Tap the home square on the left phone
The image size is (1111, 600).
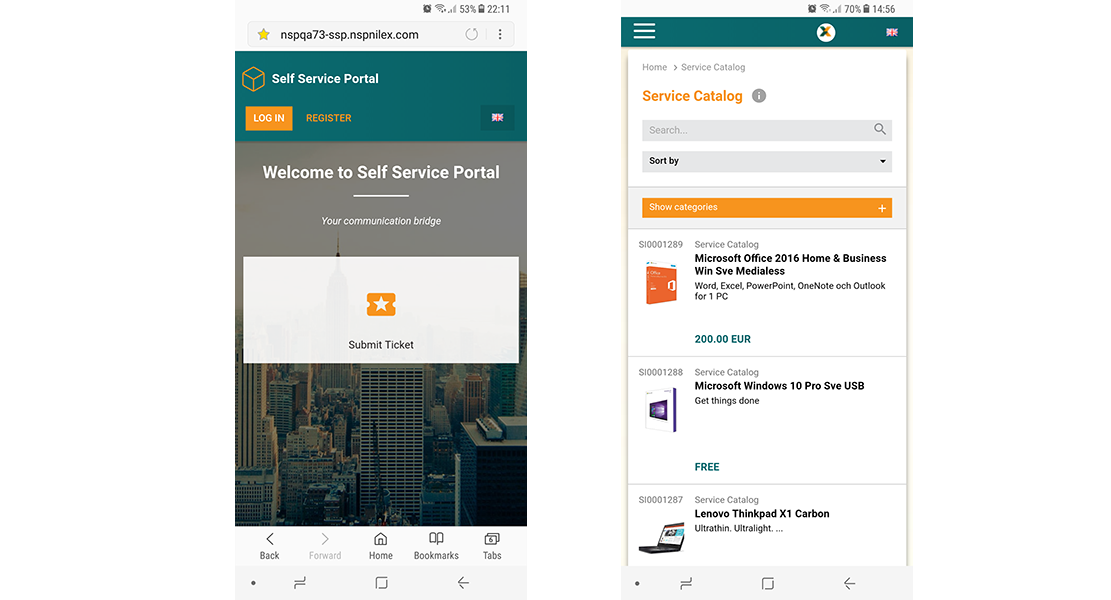pyautogui.click(x=381, y=583)
